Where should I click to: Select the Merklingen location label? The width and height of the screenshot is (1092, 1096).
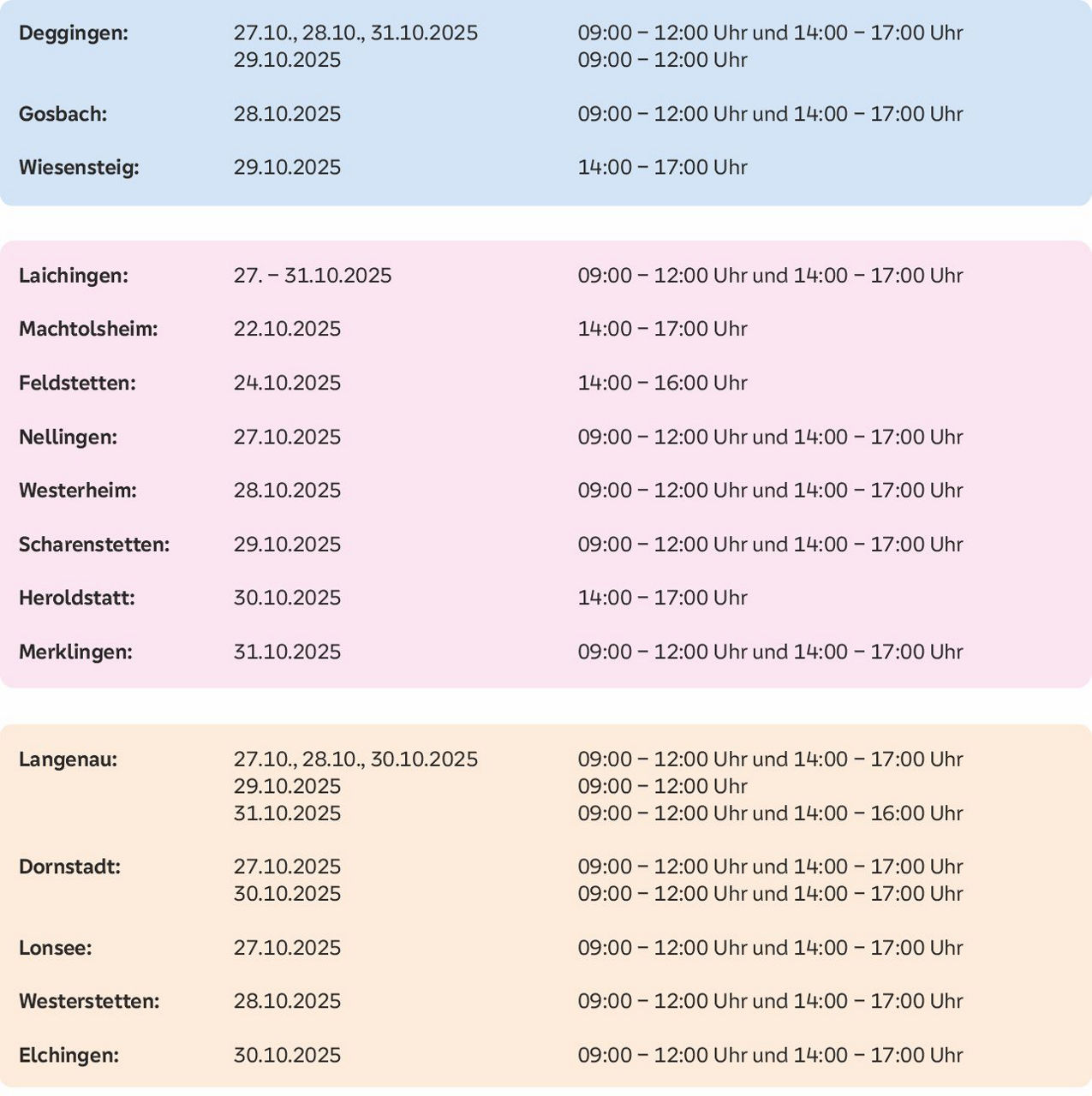(76, 652)
